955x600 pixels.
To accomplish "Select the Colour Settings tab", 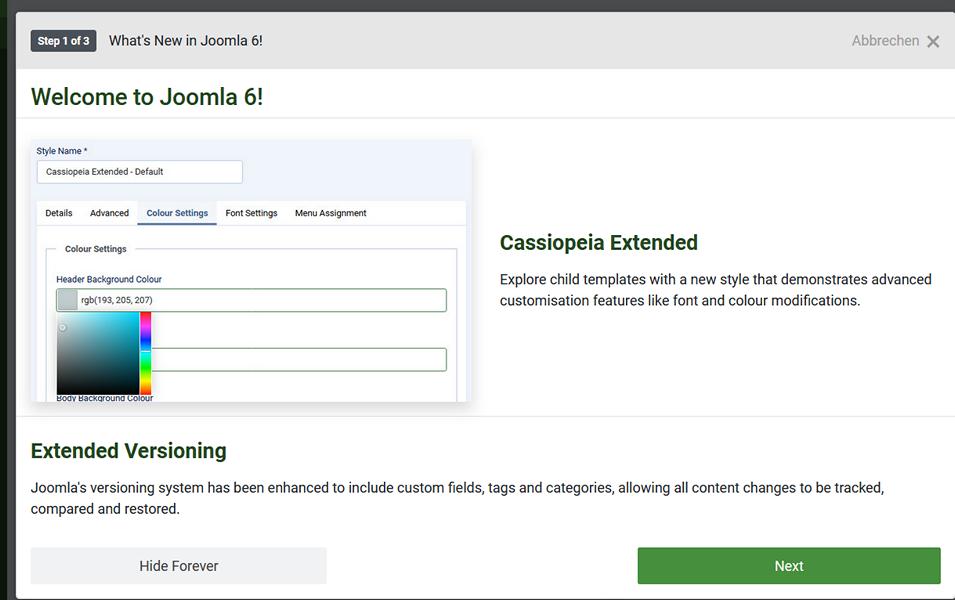I will [177, 213].
